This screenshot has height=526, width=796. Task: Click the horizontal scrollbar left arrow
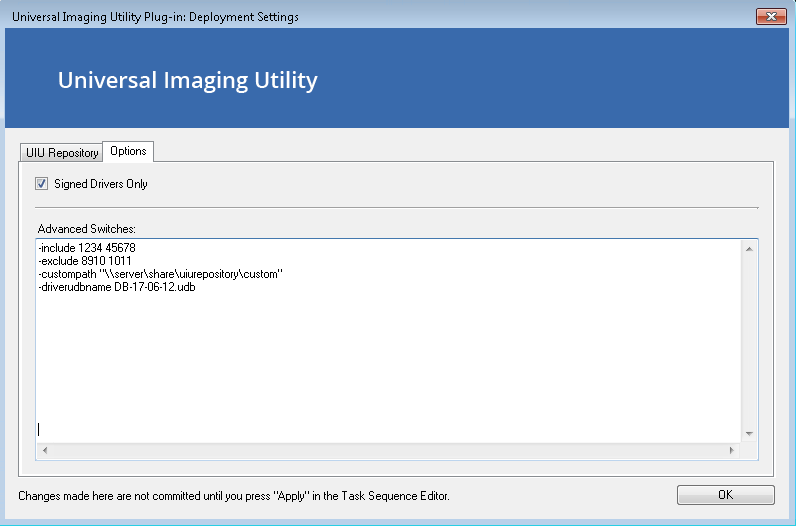(45, 450)
